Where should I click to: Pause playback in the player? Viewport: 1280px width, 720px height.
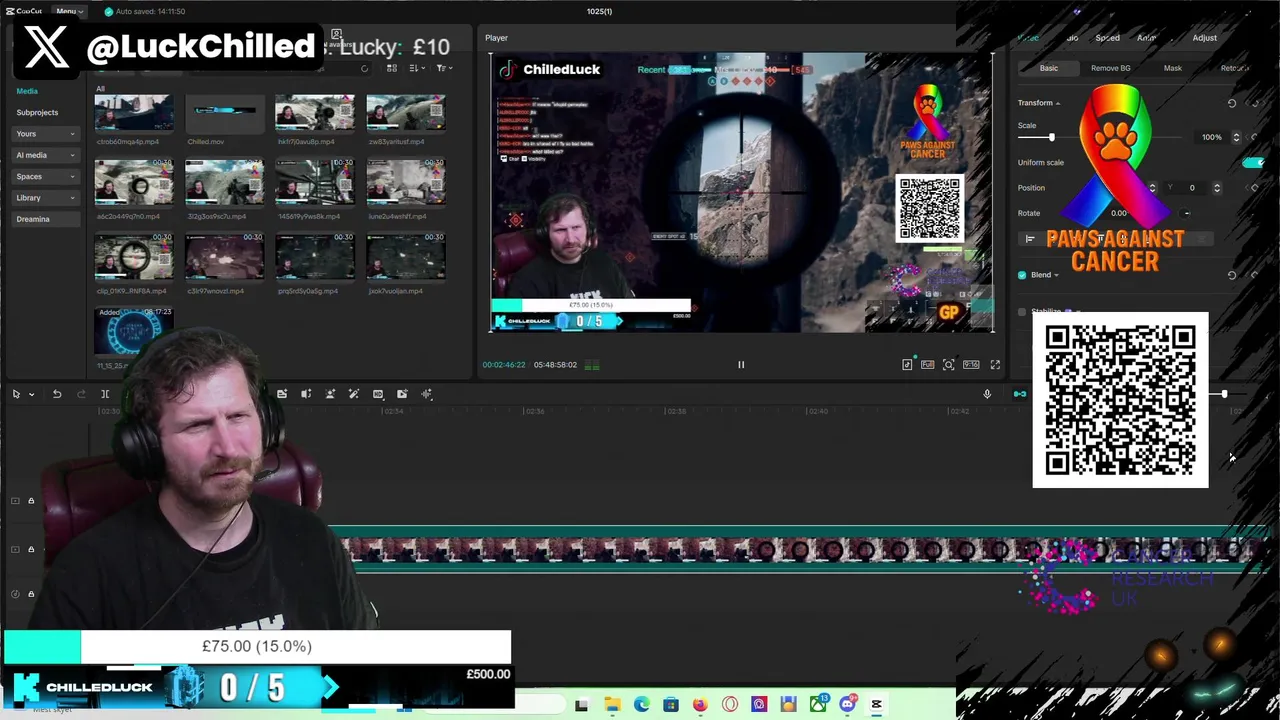coord(741,365)
